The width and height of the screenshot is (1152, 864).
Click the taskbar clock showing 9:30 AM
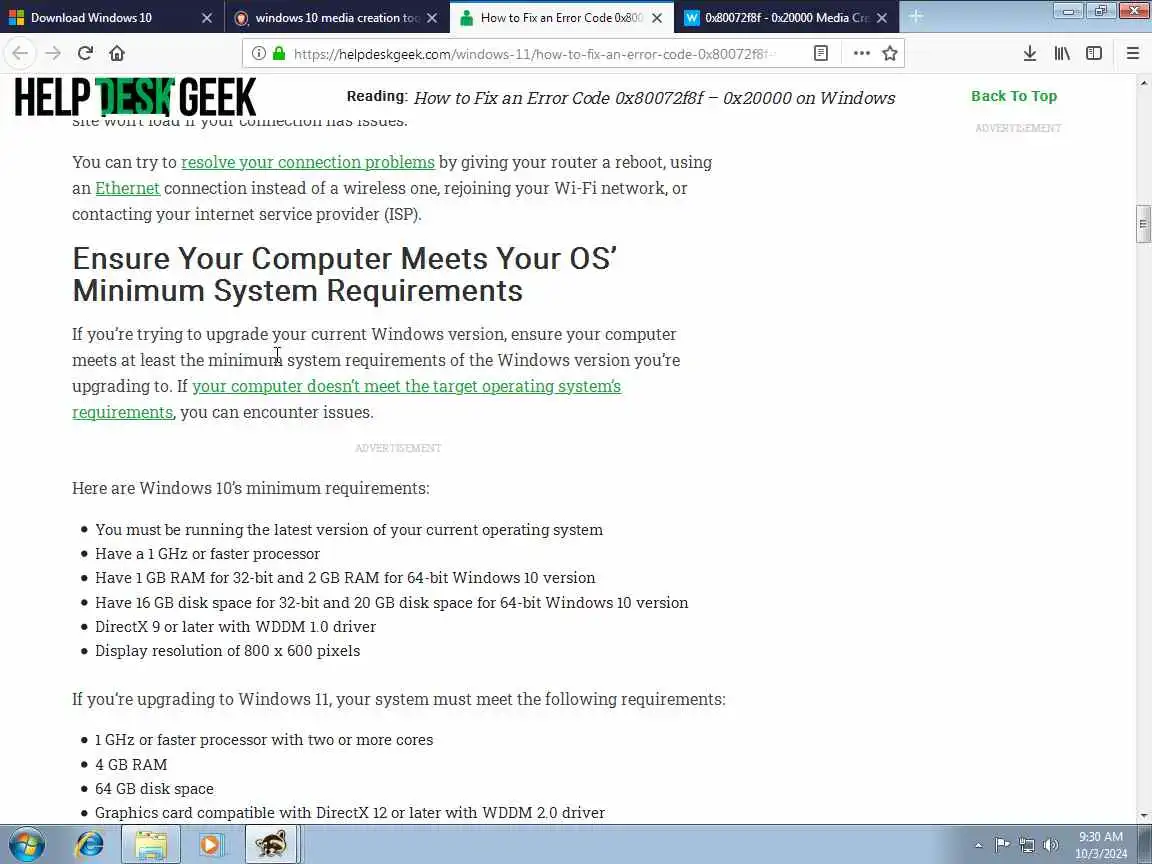click(x=1101, y=845)
